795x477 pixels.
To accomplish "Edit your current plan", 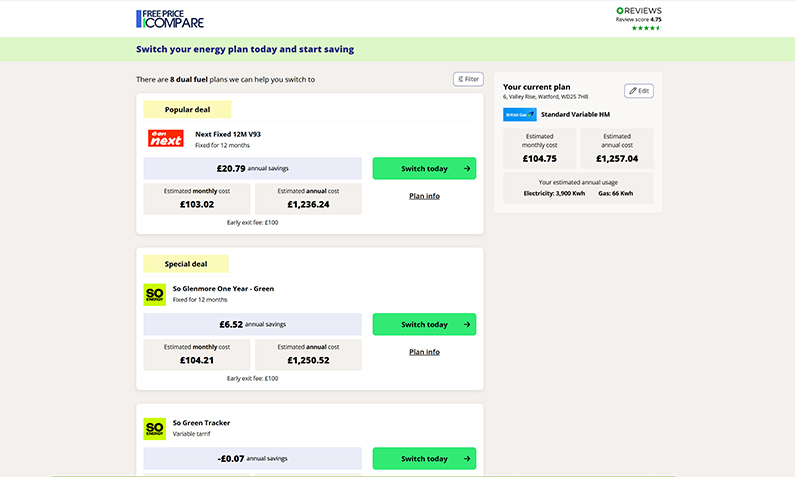I will point(639,91).
